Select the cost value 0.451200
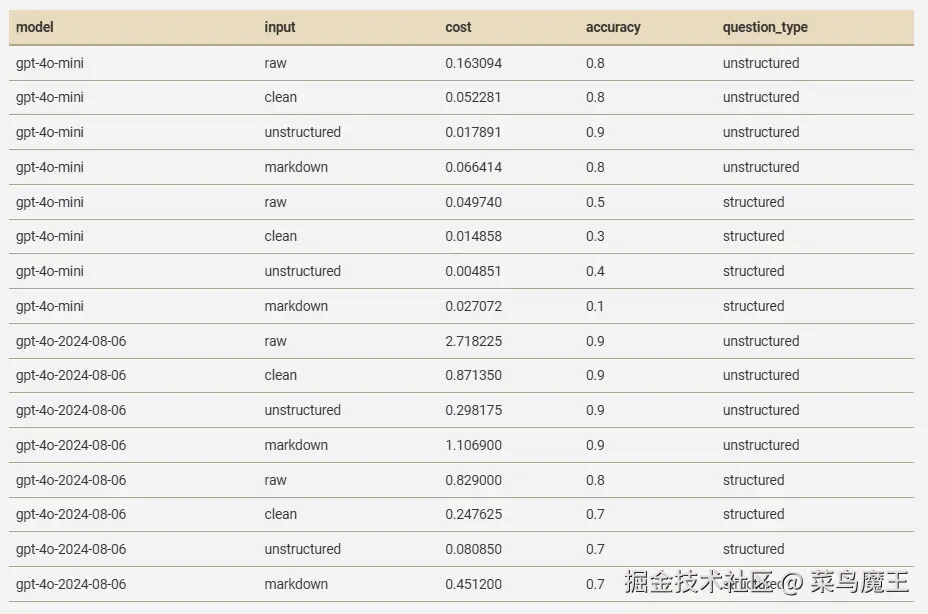 click(473, 584)
